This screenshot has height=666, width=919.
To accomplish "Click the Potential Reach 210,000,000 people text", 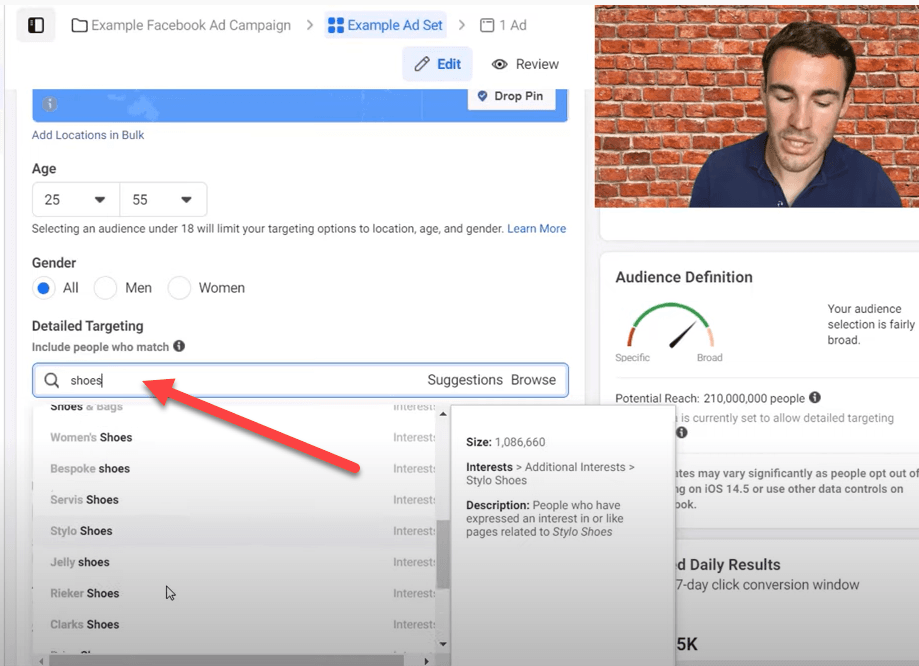I will tap(710, 399).
